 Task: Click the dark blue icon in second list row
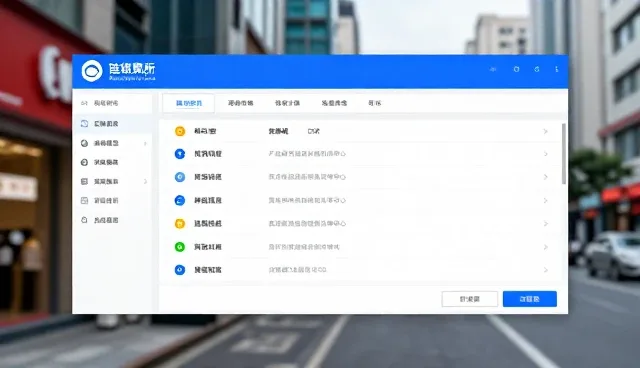(x=180, y=154)
